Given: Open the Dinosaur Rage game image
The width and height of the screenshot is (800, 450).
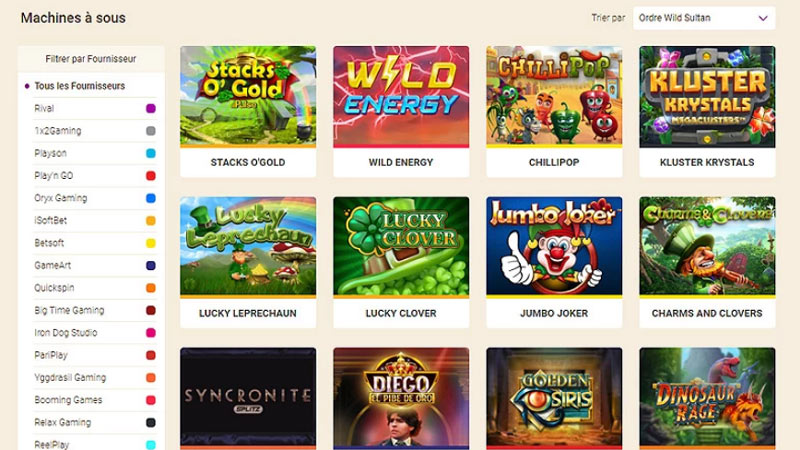Looking at the screenshot, I should [707, 397].
